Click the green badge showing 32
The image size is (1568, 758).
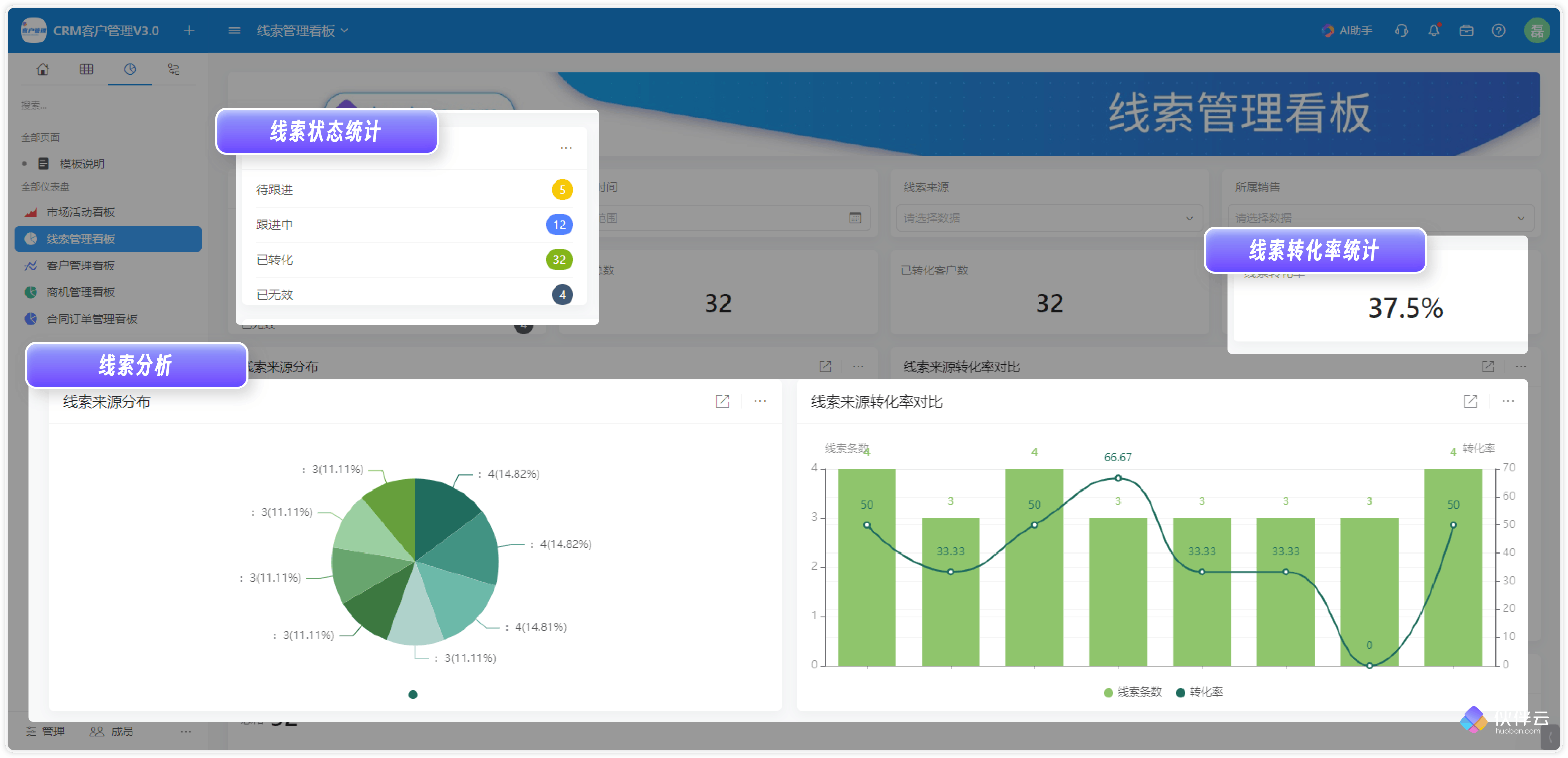click(559, 260)
